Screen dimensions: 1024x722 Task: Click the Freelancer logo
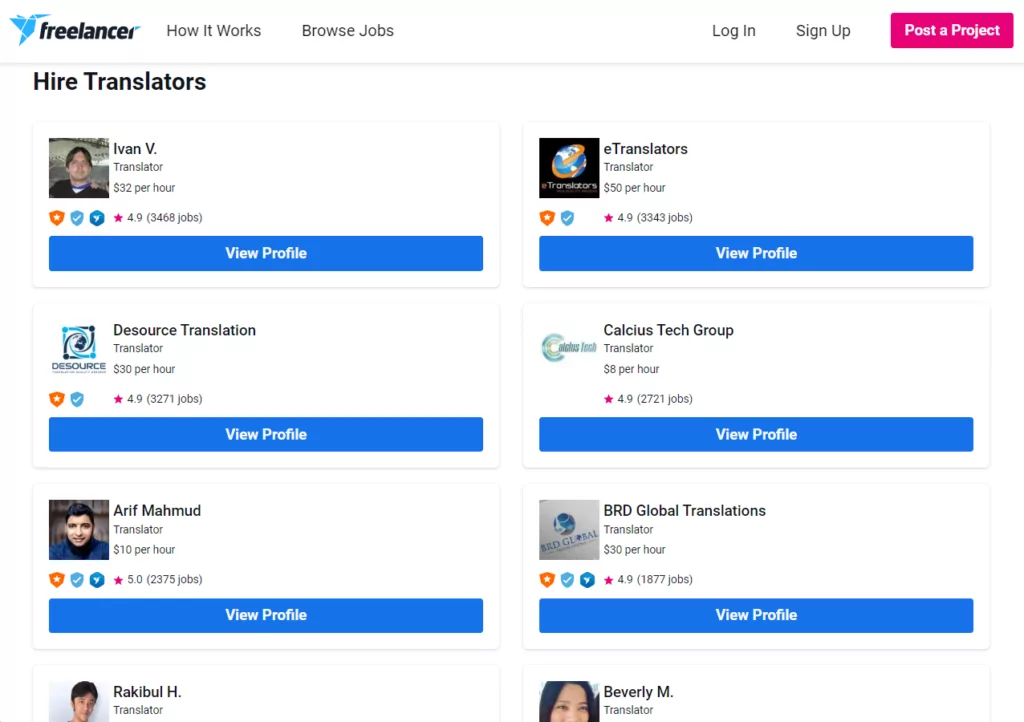tap(75, 30)
